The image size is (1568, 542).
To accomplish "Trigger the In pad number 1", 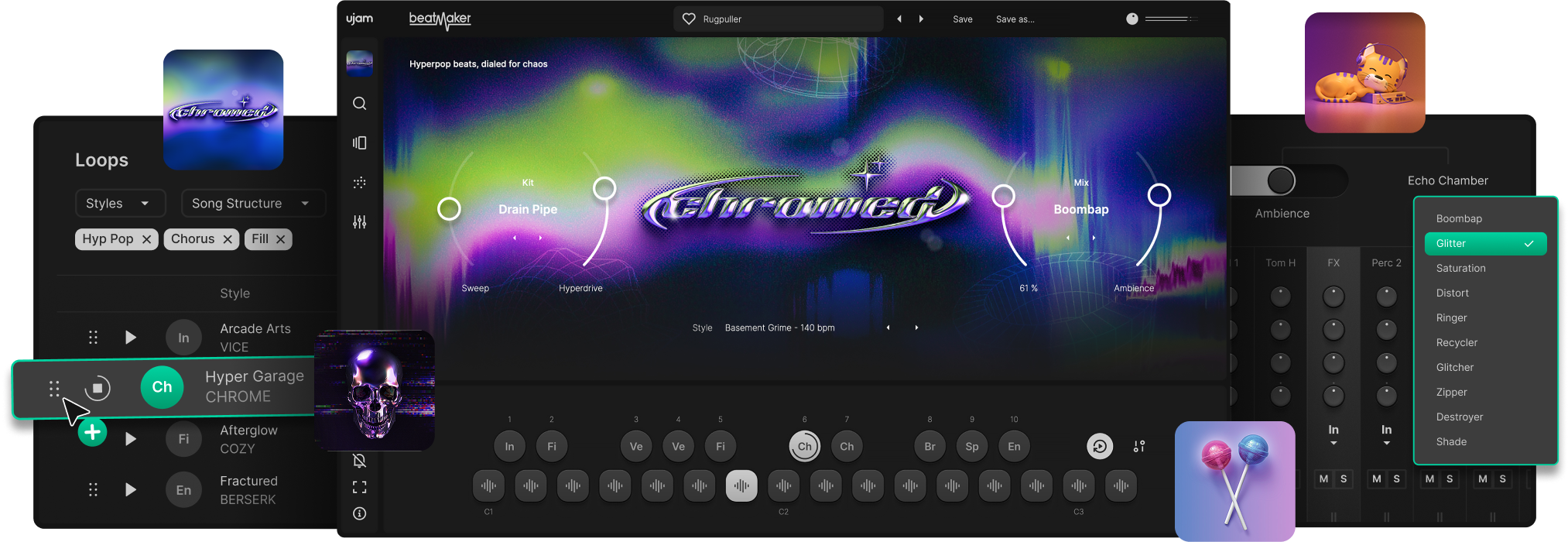I will 509,446.
